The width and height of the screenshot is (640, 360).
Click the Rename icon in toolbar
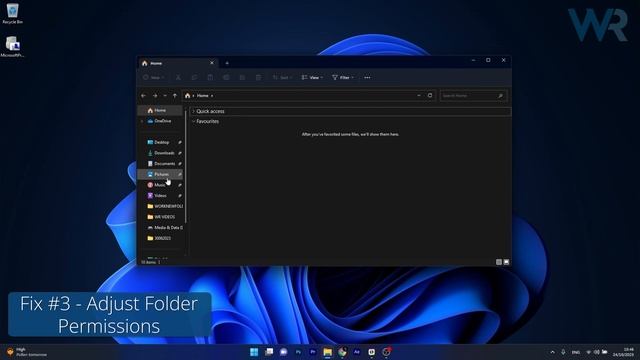(x=226, y=78)
